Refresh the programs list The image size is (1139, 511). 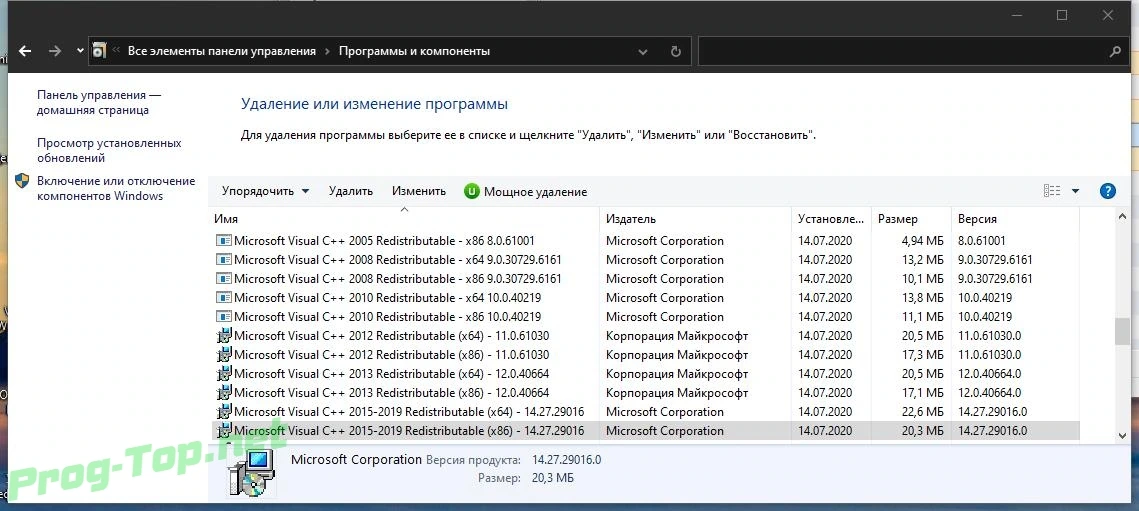pyautogui.click(x=676, y=52)
